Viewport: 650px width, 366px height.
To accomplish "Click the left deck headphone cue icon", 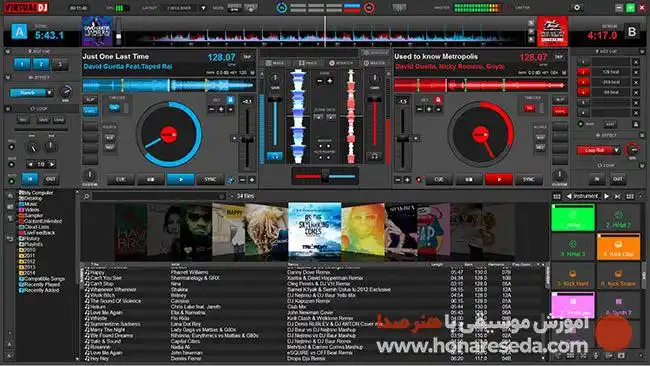I will [274, 156].
